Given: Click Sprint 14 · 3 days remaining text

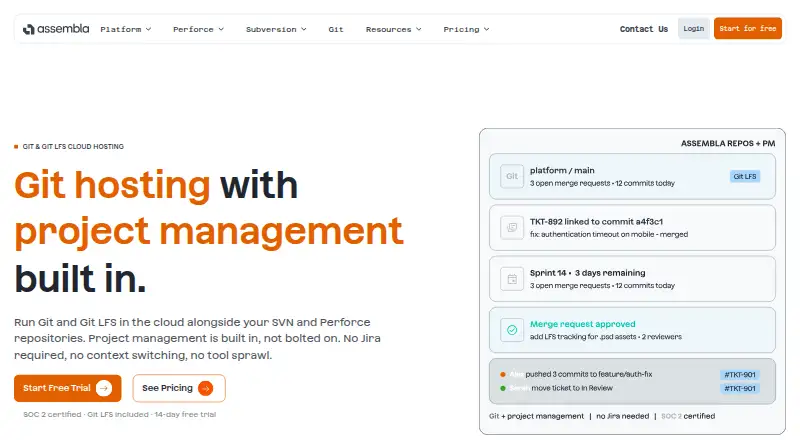Looking at the screenshot, I should pyautogui.click(x=587, y=273).
